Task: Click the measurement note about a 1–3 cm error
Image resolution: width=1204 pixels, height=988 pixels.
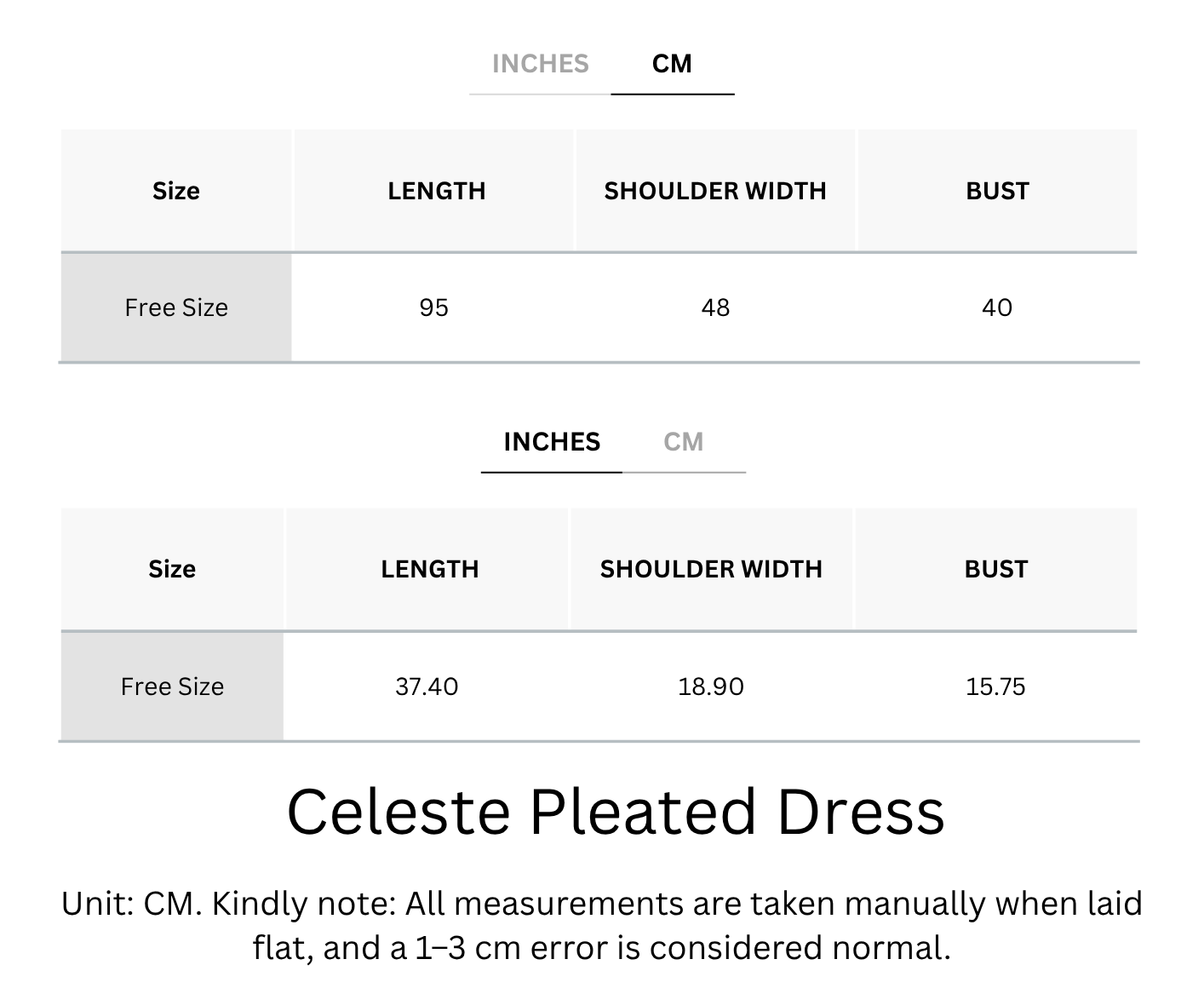Action: pos(601,925)
